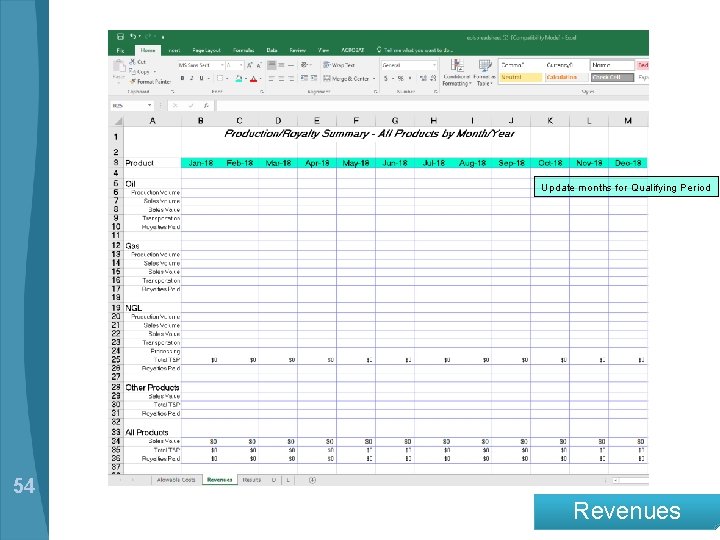
Task: Click the Insert Function fx icon
Action: coord(207,106)
